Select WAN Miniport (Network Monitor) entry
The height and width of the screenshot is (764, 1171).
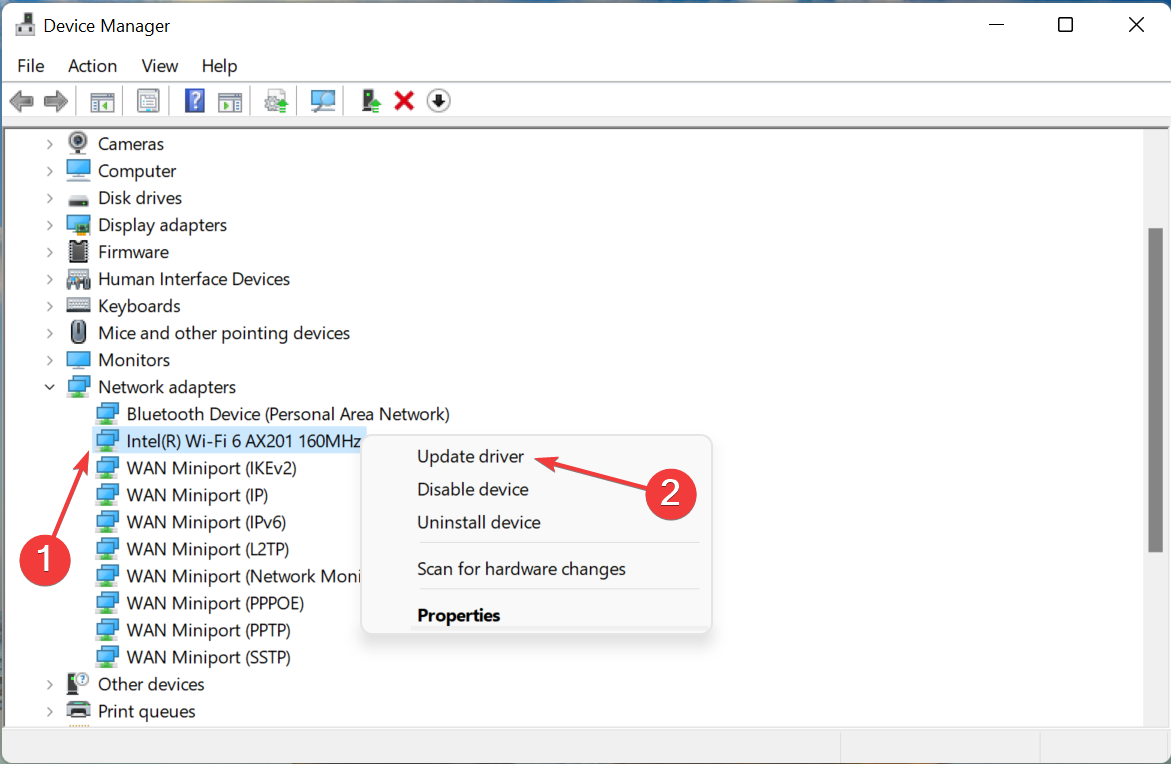point(243,576)
